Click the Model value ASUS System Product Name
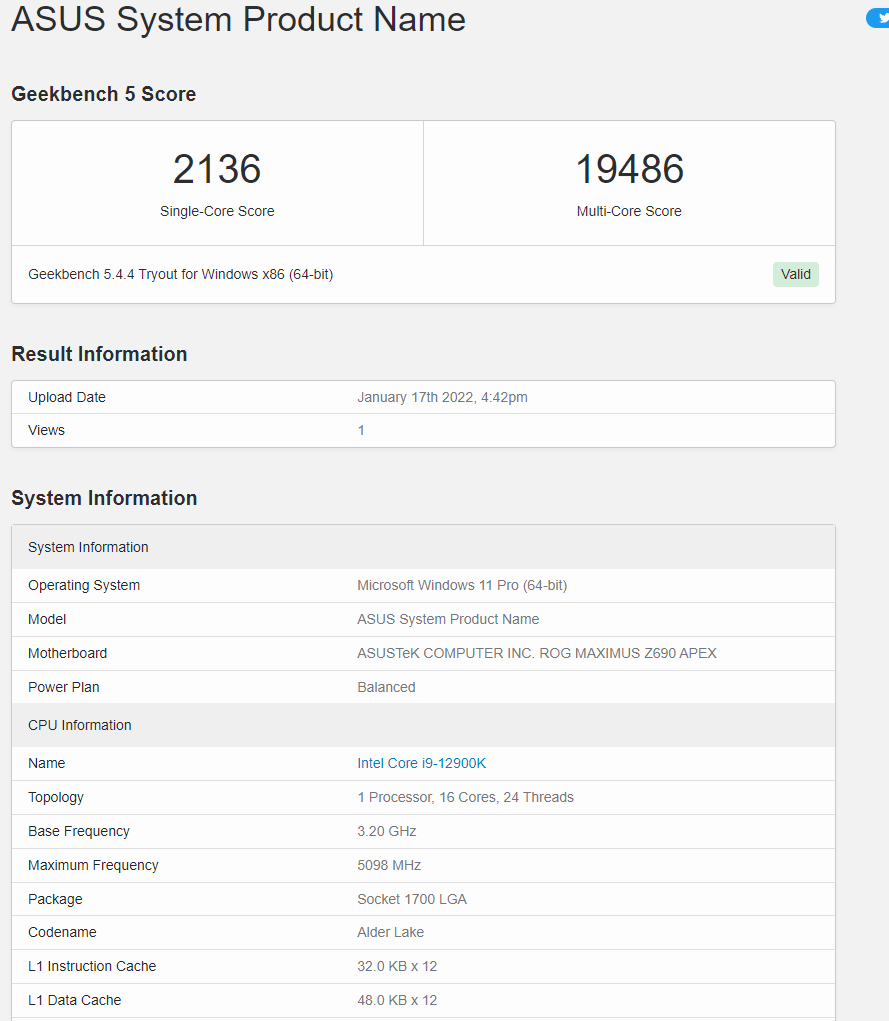Image resolution: width=889 pixels, height=1021 pixels. click(x=448, y=619)
